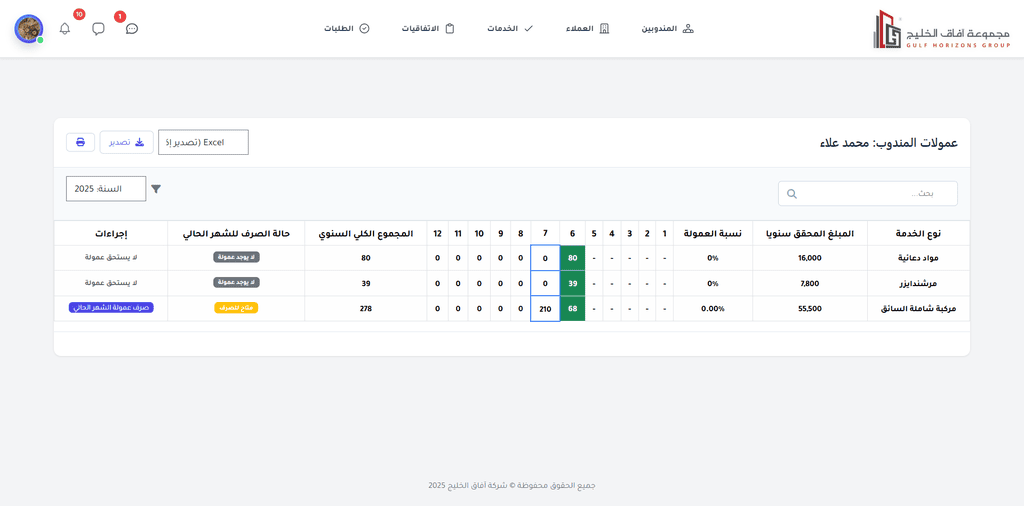Image resolution: width=1024 pixels, height=506 pixels.
Task: Click the 16,000 annual amount cell
Action: (x=810, y=258)
